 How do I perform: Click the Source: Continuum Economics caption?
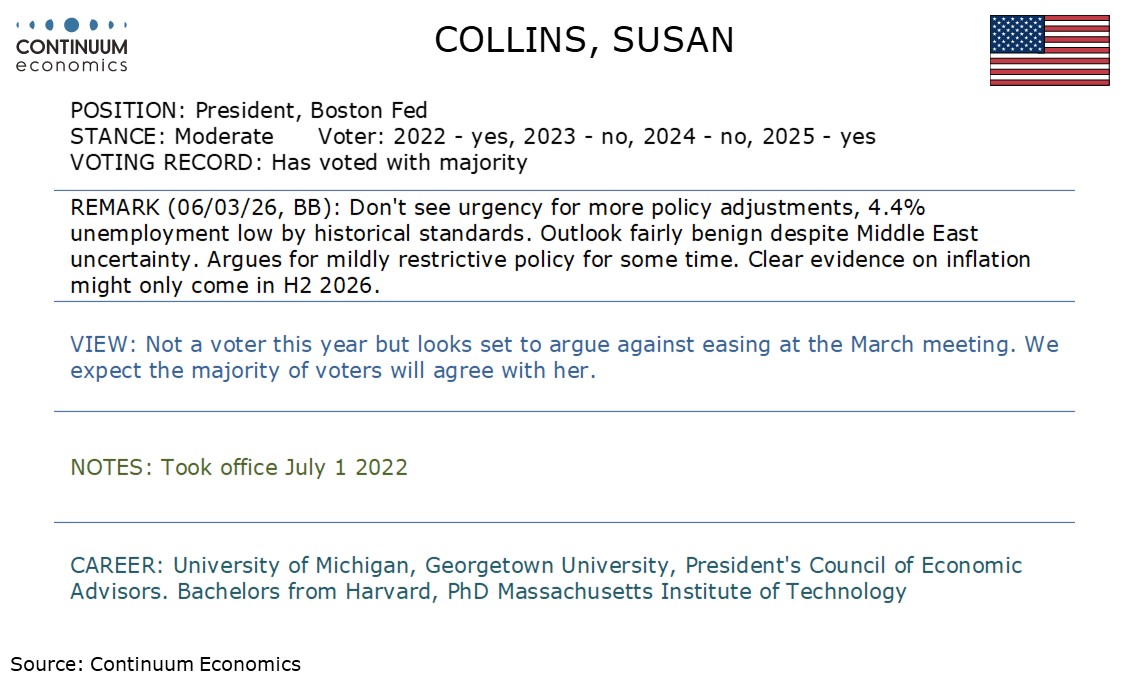tap(156, 663)
